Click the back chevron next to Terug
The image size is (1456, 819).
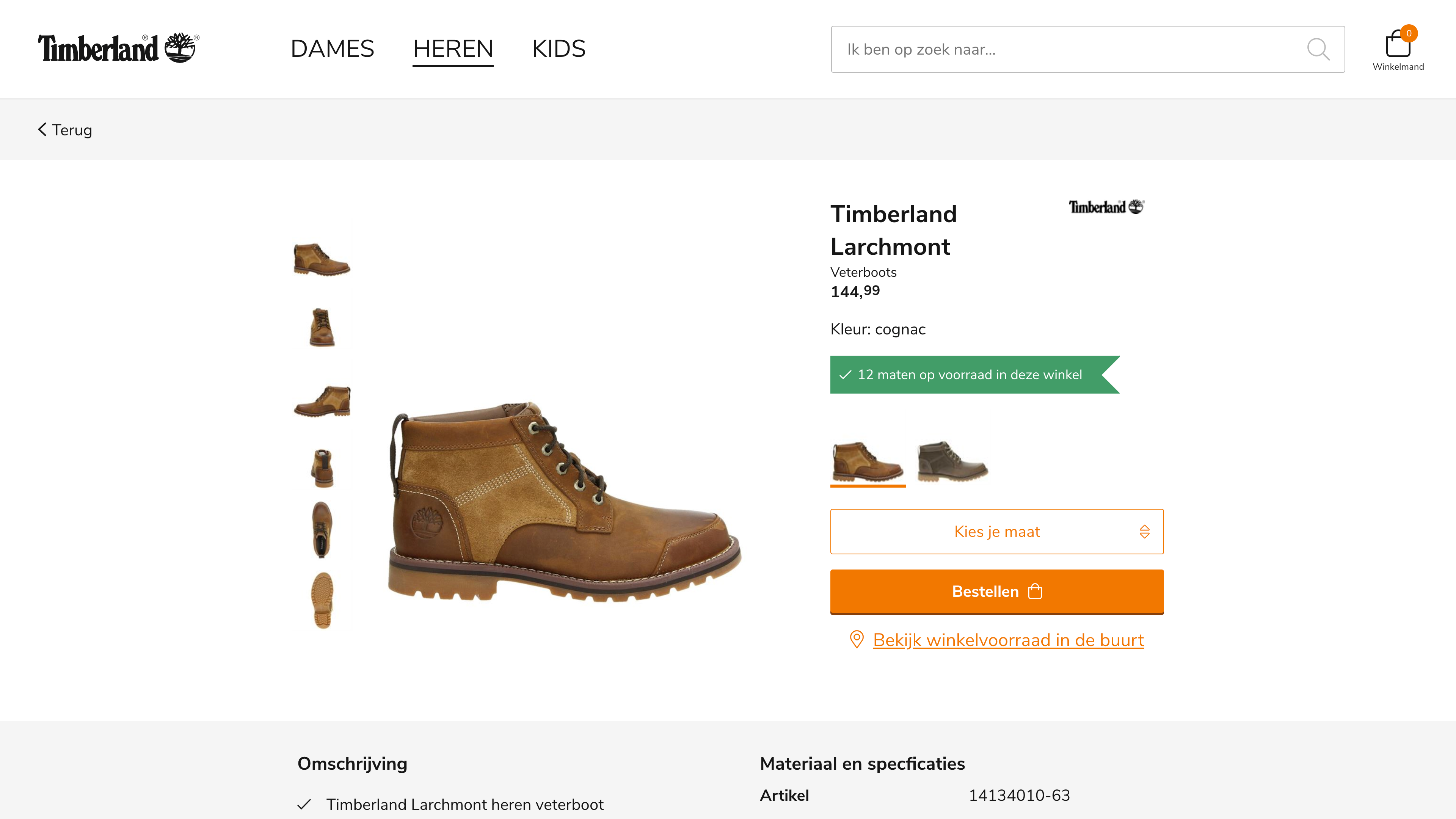42,129
